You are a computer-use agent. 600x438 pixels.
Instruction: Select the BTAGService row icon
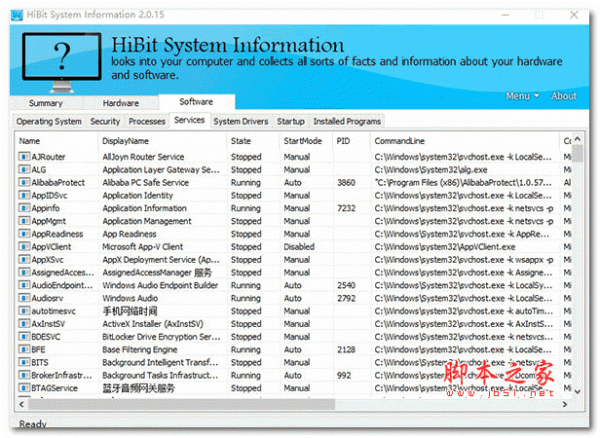coord(24,387)
